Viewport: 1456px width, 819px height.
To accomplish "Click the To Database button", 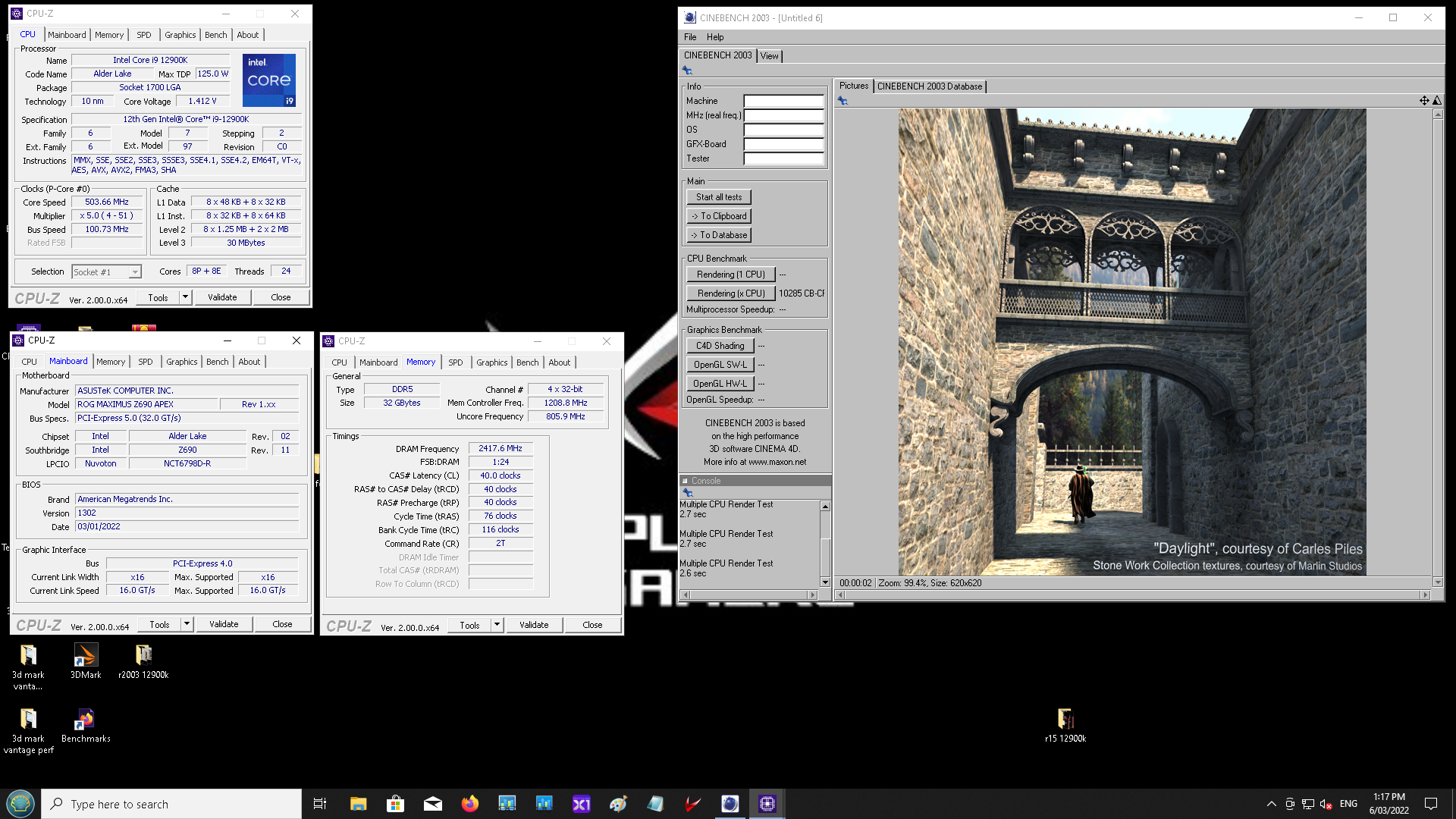I will point(719,235).
